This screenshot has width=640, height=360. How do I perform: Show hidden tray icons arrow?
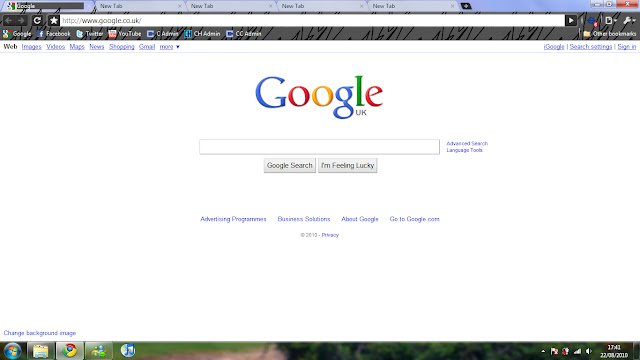[x=543, y=351]
